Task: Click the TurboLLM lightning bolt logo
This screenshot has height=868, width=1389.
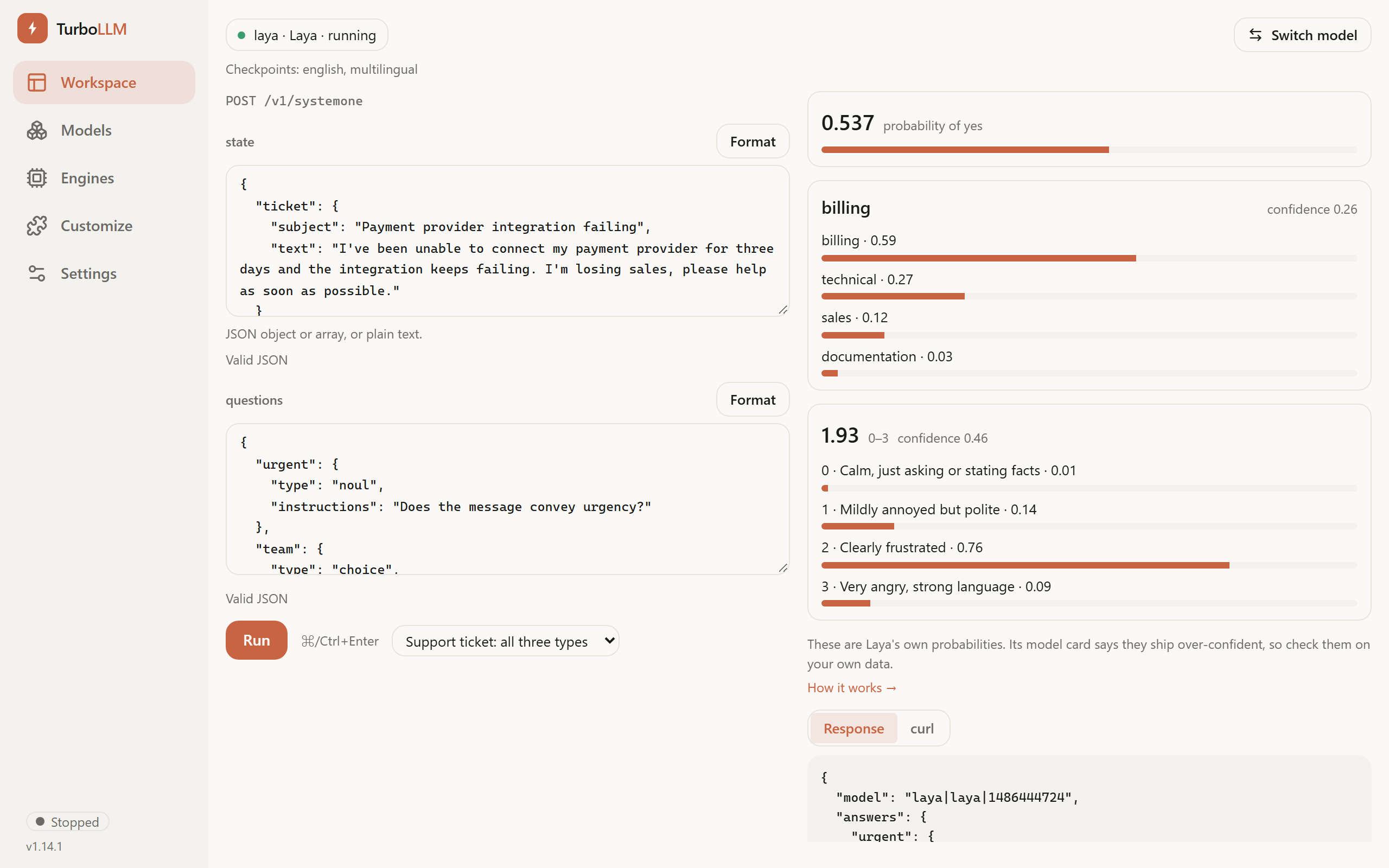Action: 32,28
